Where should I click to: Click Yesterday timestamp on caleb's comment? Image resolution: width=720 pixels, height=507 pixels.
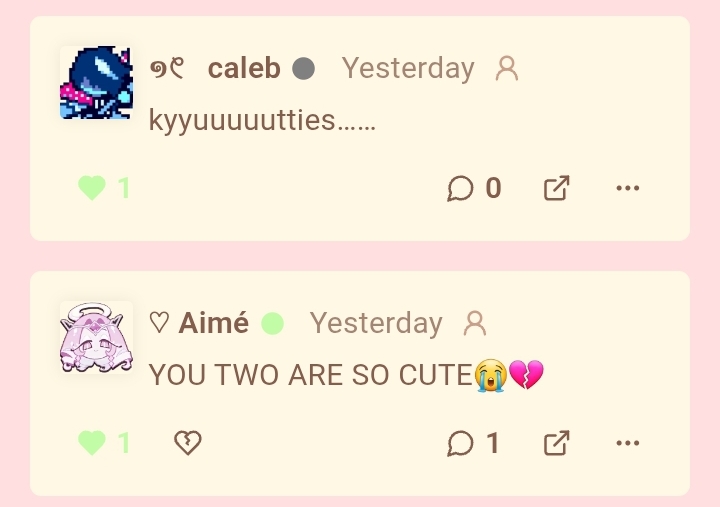408,69
